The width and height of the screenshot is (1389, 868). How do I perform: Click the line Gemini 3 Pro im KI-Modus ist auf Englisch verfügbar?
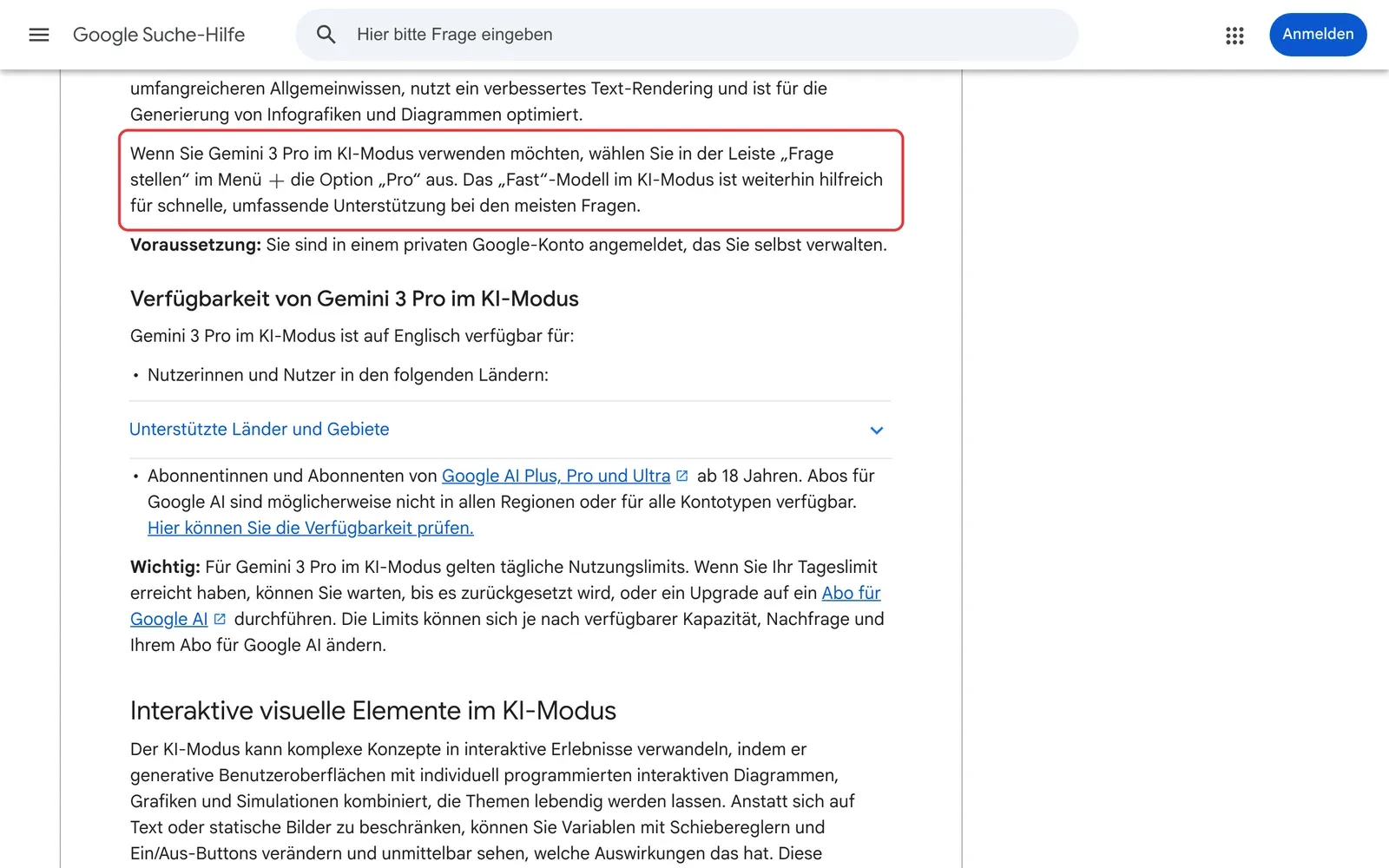352,336
